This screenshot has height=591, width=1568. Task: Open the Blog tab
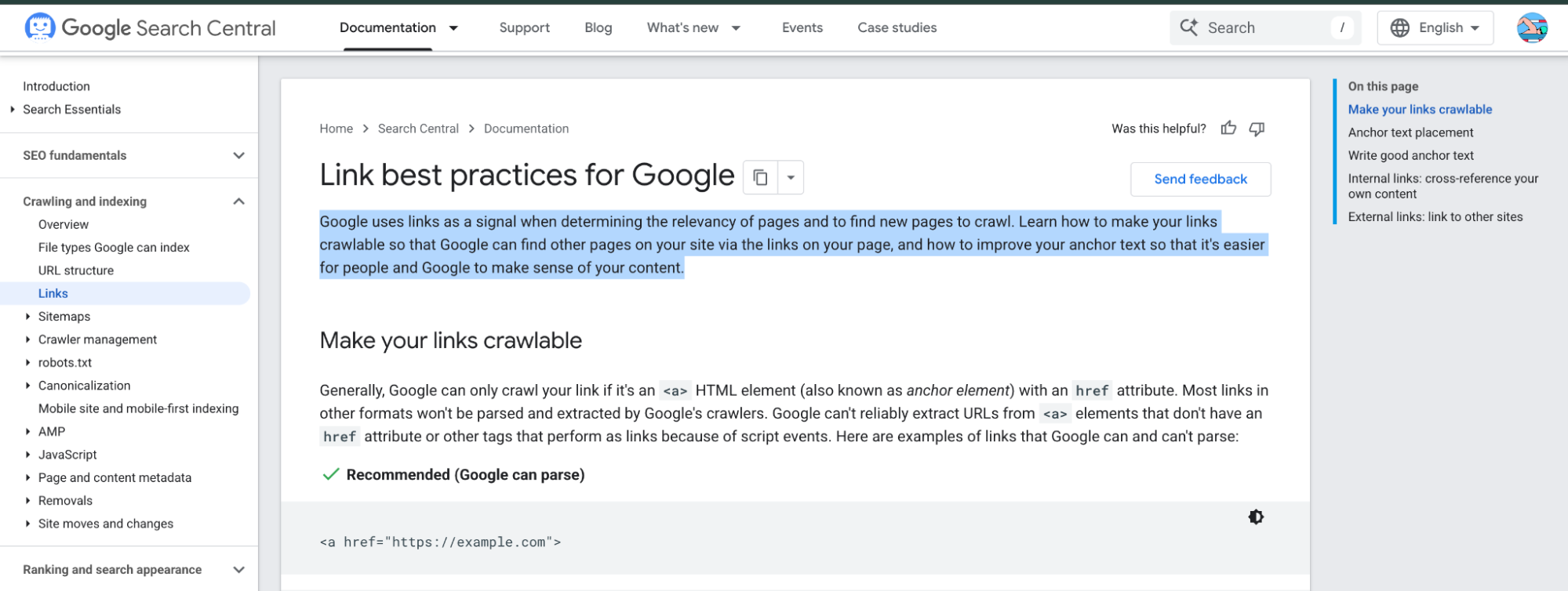click(x=598, y=27)
